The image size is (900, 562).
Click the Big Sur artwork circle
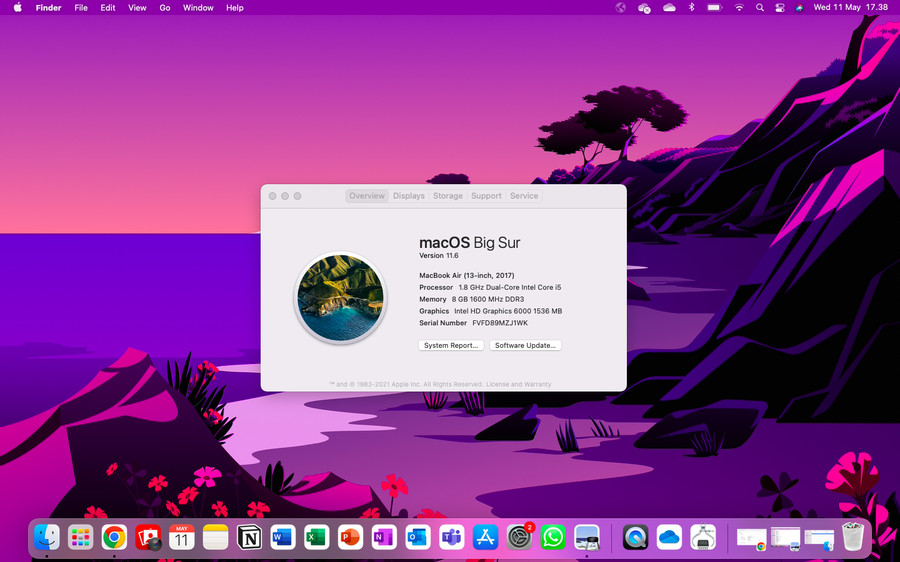pos(340,298)
